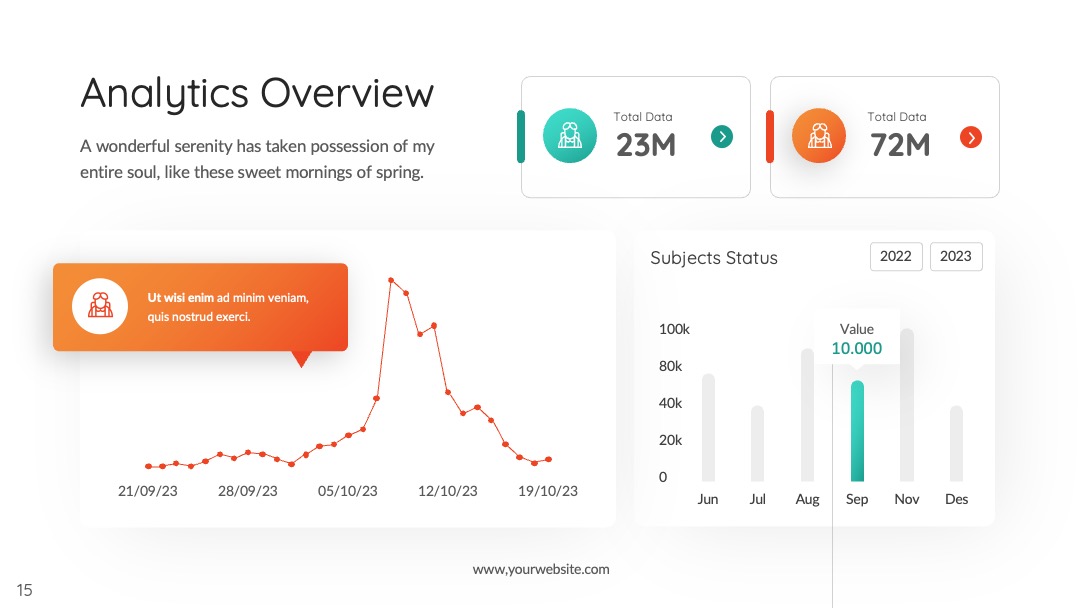Click the gray Des bar
The width and height of the screenshot is (1080, 608).
956,443
